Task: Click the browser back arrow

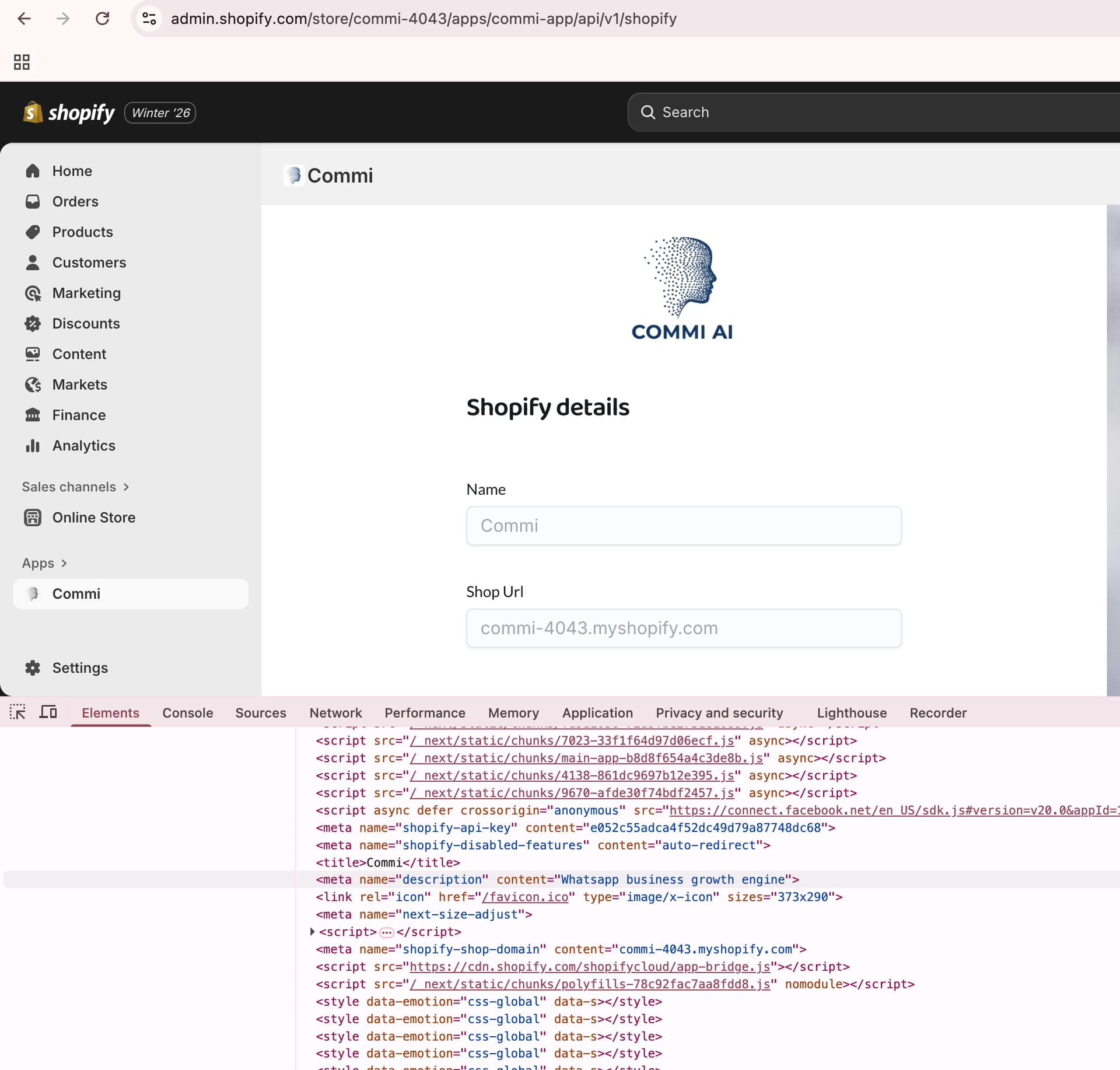Action: coord(24,19)
